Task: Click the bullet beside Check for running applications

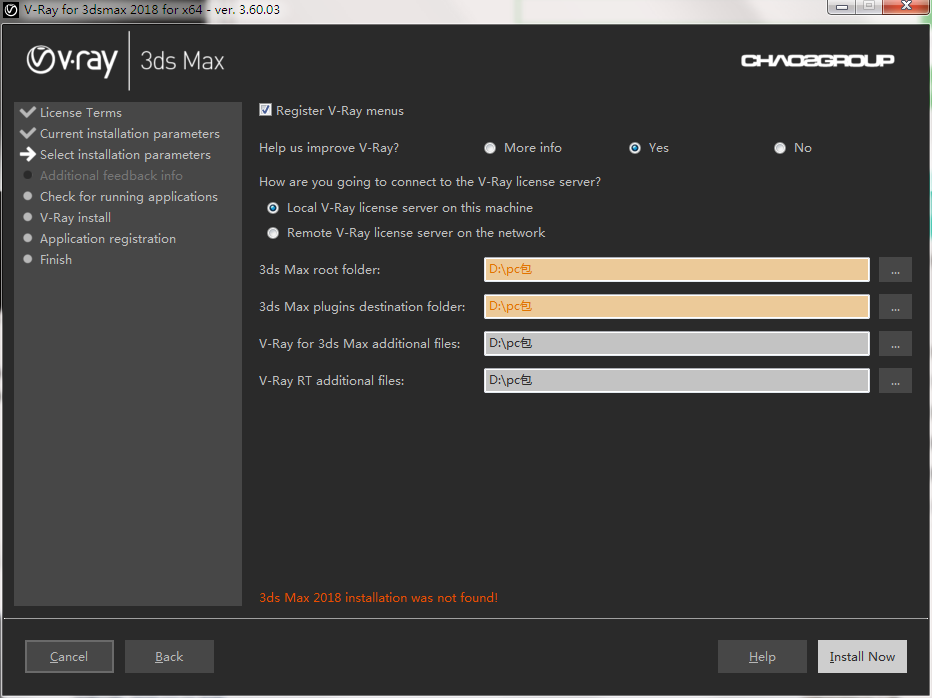Action: (x=27, y=196)
